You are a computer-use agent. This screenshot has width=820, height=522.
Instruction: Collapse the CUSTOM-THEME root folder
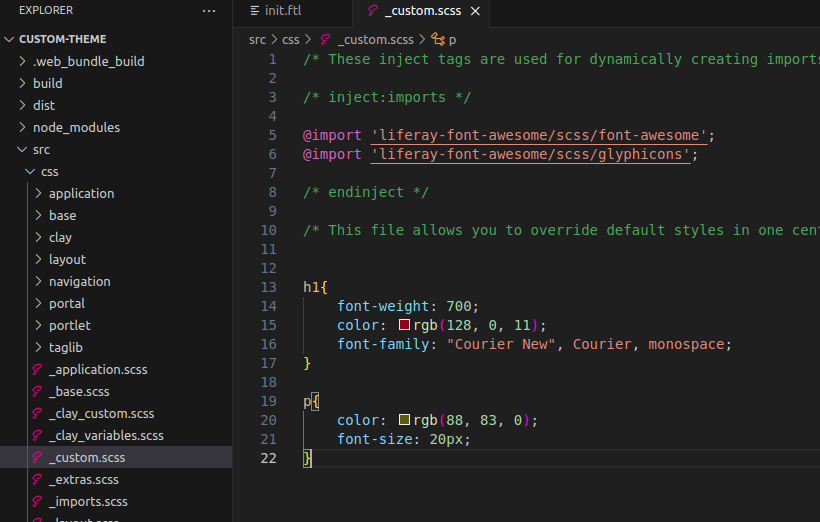click(x=9, y=39)
